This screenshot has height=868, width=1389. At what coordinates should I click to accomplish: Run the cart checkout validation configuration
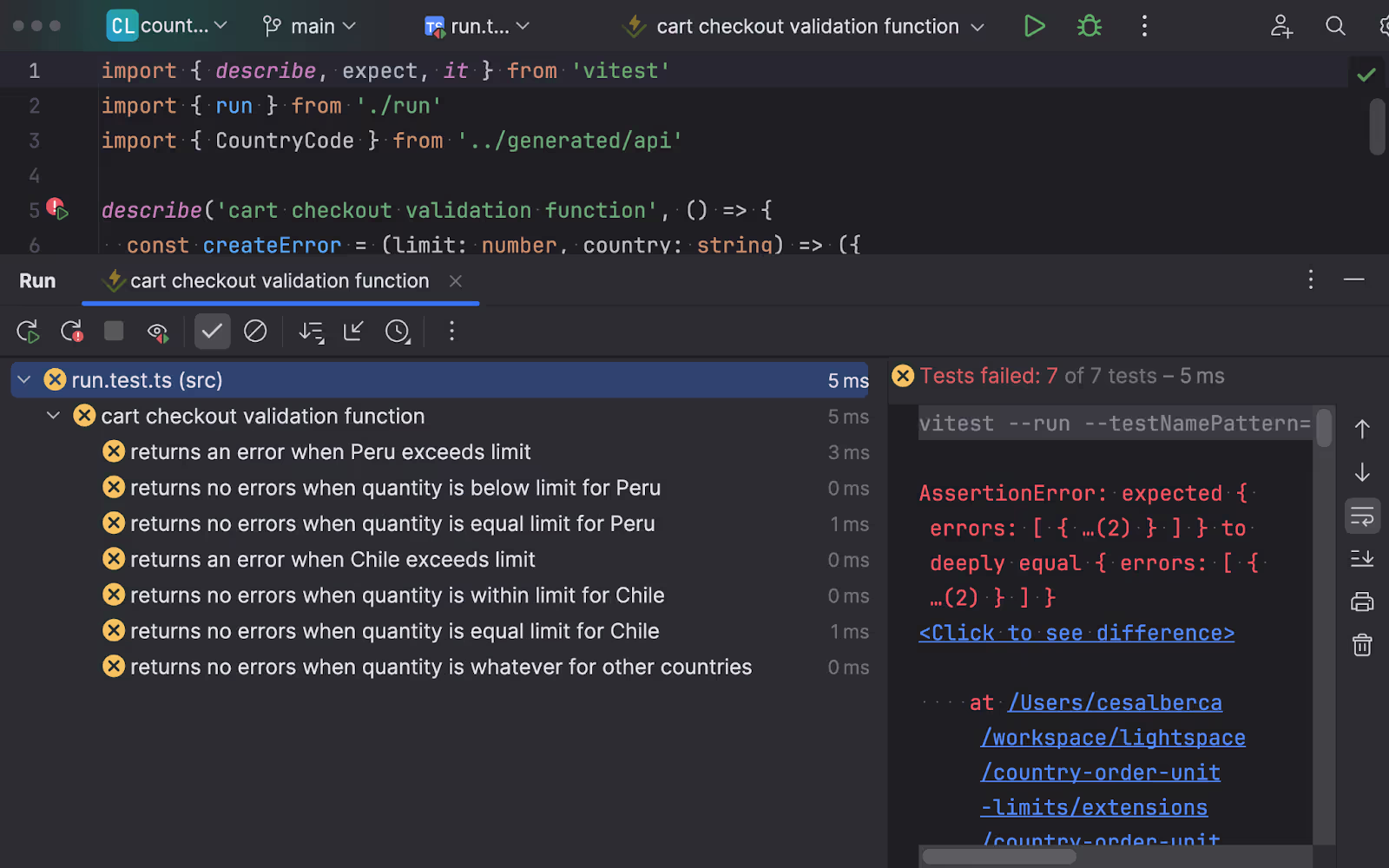point(1034,26)
